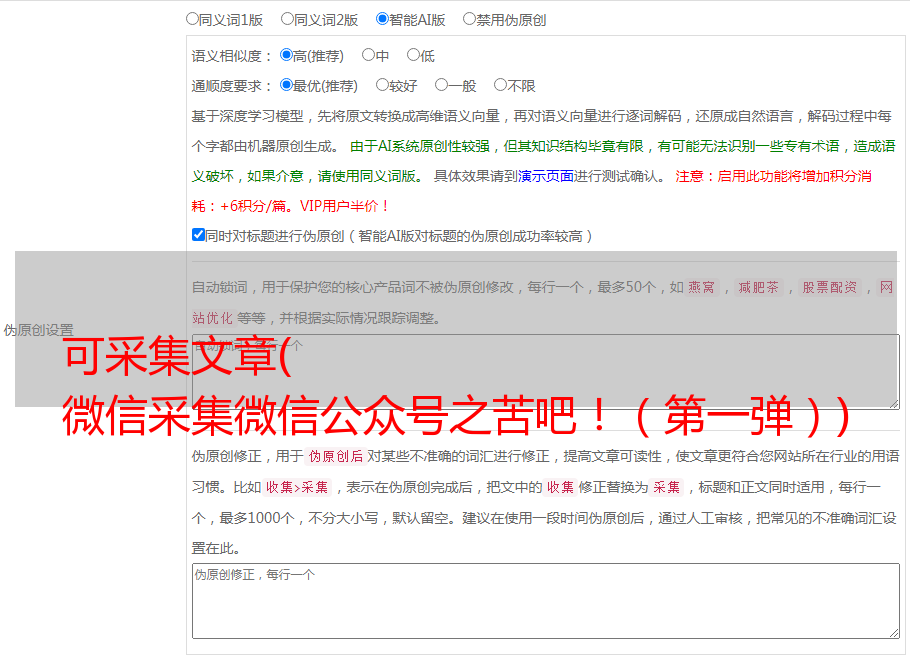
Task: Open the 演示页面 link
Action: tap(546, 176)
